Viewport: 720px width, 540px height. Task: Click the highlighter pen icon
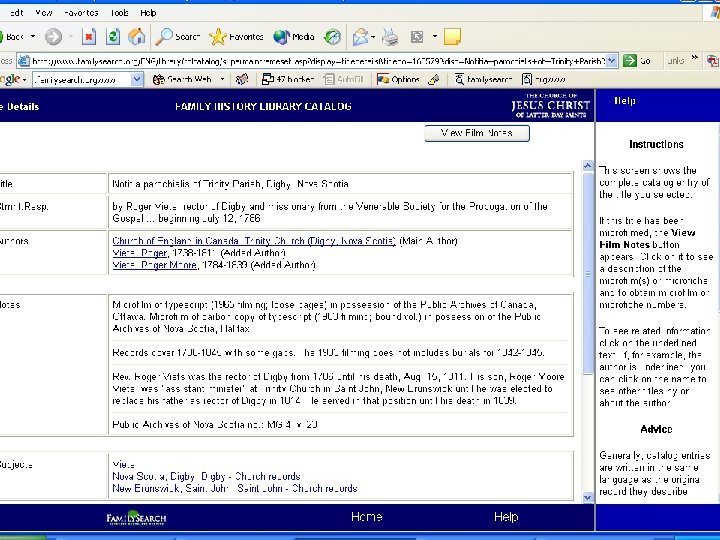click(x=433, y=79)
